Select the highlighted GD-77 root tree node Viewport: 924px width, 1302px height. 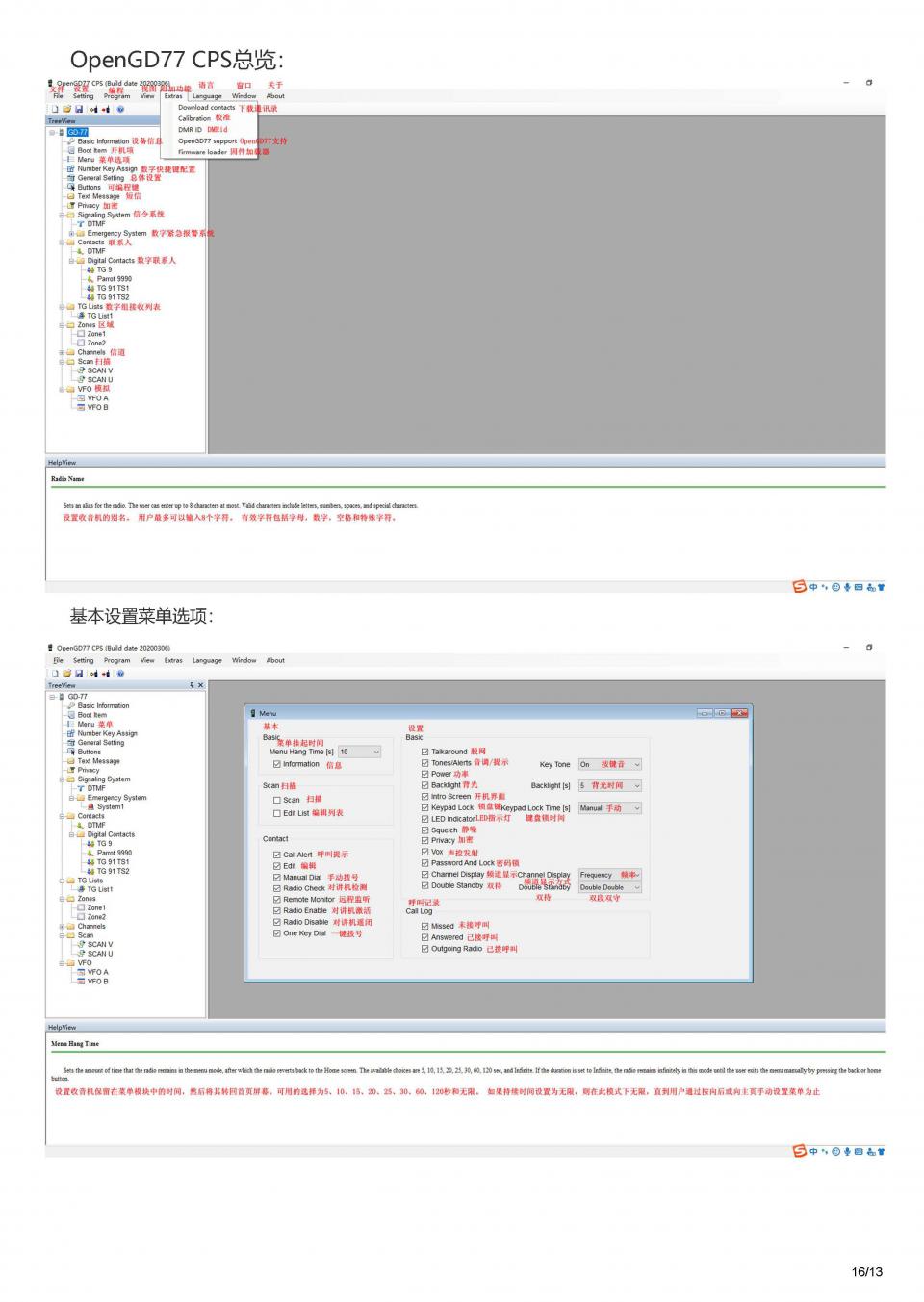click(77, 132)
